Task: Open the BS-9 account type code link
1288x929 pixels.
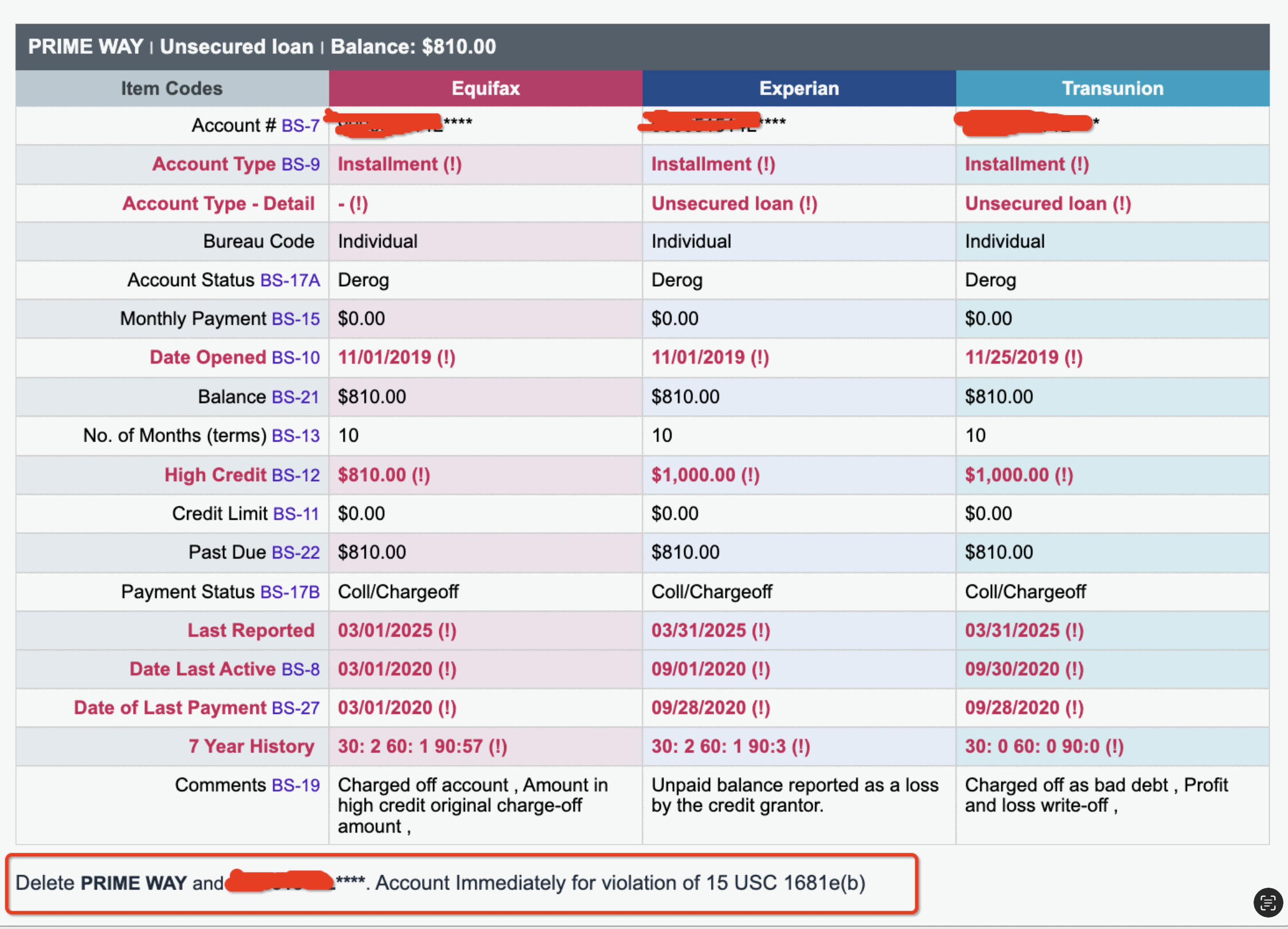Action: click(300, 164)
